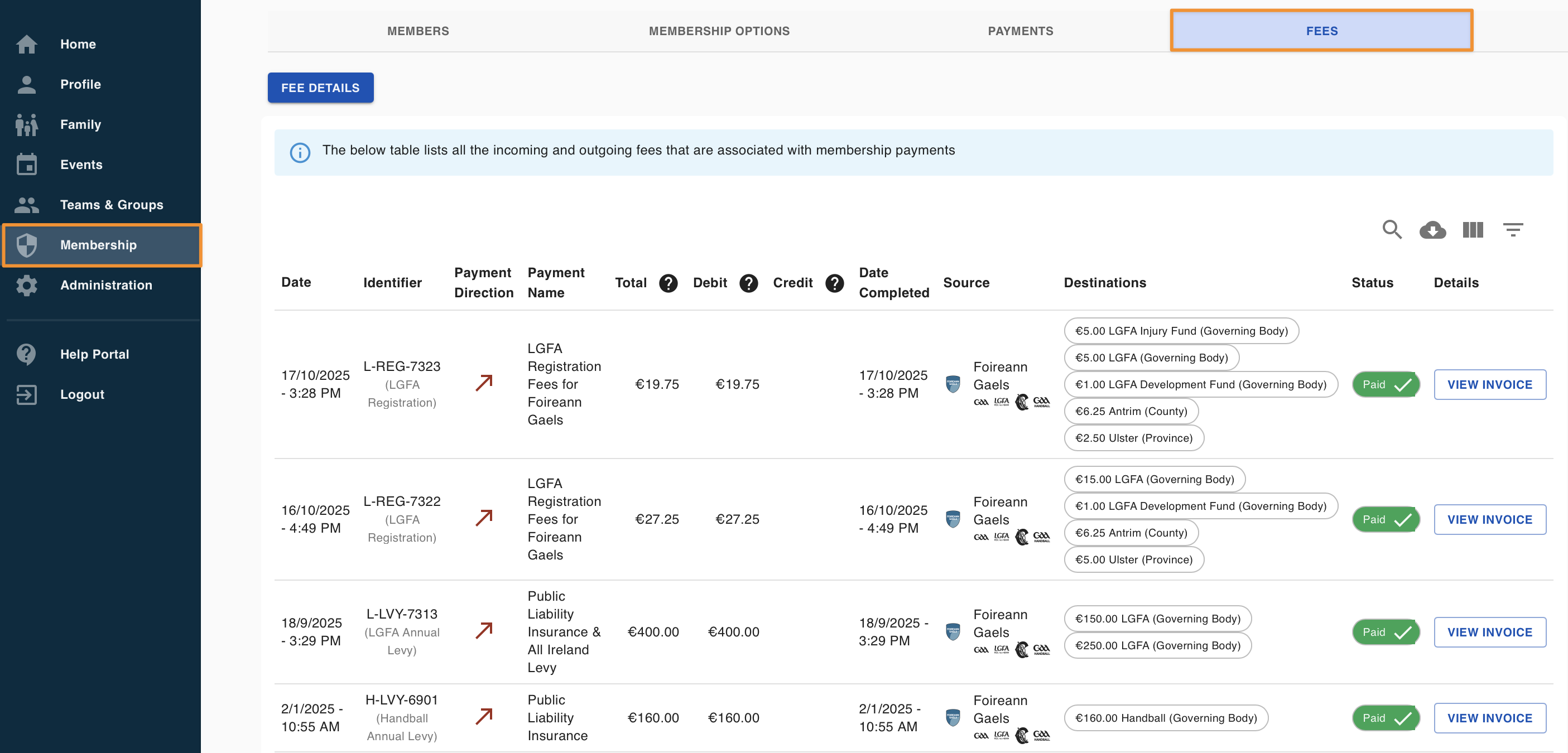Image resolution: width=1568 pixels, height=753 pixels.
Task: Open the view columns icon
Action: [1473, 230]
